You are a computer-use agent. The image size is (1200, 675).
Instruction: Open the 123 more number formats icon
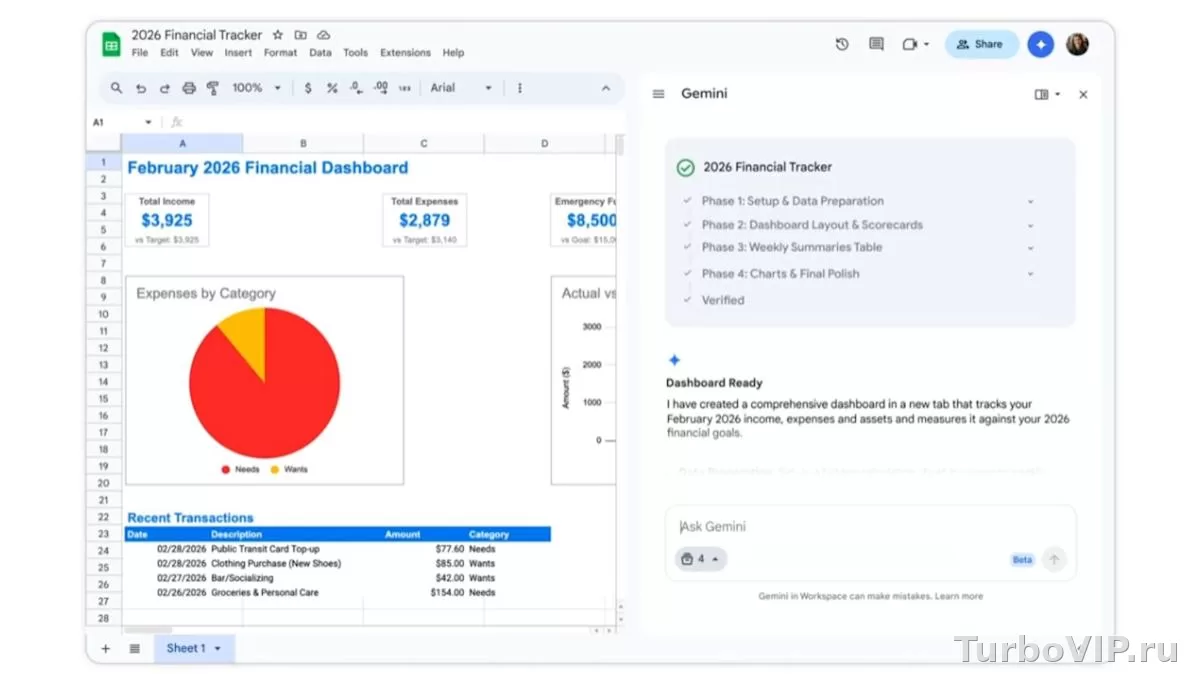(x=404, y=88)
